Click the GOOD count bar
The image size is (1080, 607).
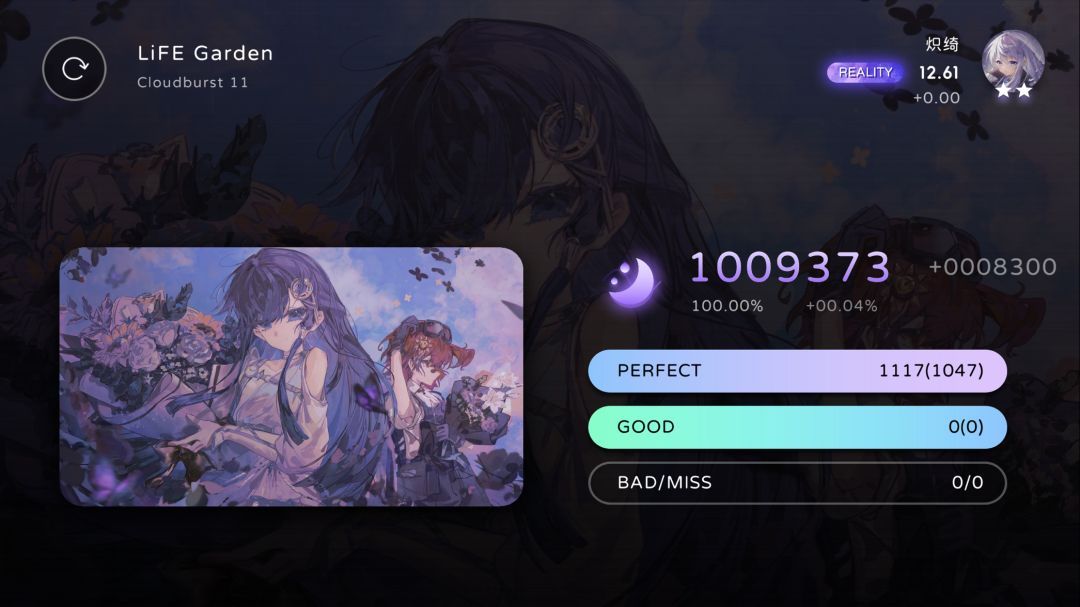pos(797,427)
